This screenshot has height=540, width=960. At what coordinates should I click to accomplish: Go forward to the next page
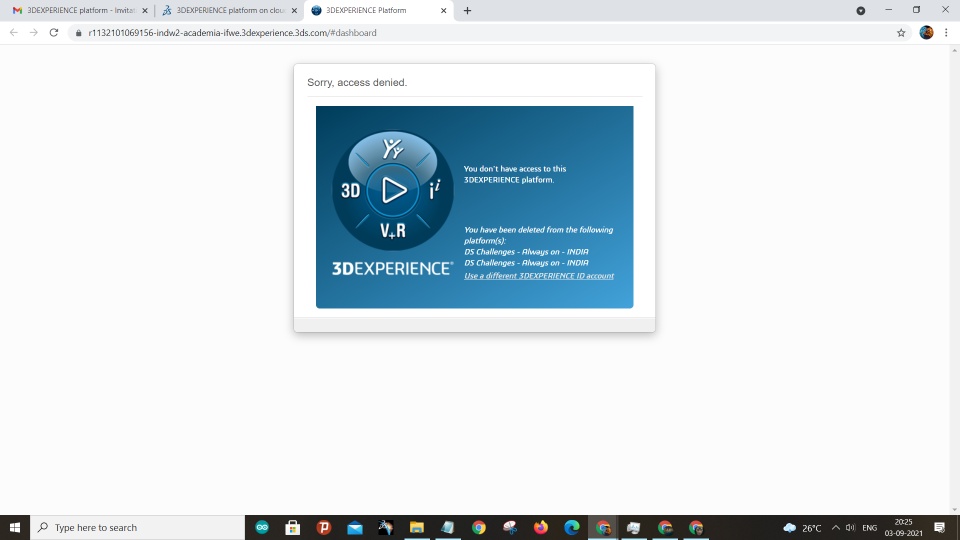34,32
